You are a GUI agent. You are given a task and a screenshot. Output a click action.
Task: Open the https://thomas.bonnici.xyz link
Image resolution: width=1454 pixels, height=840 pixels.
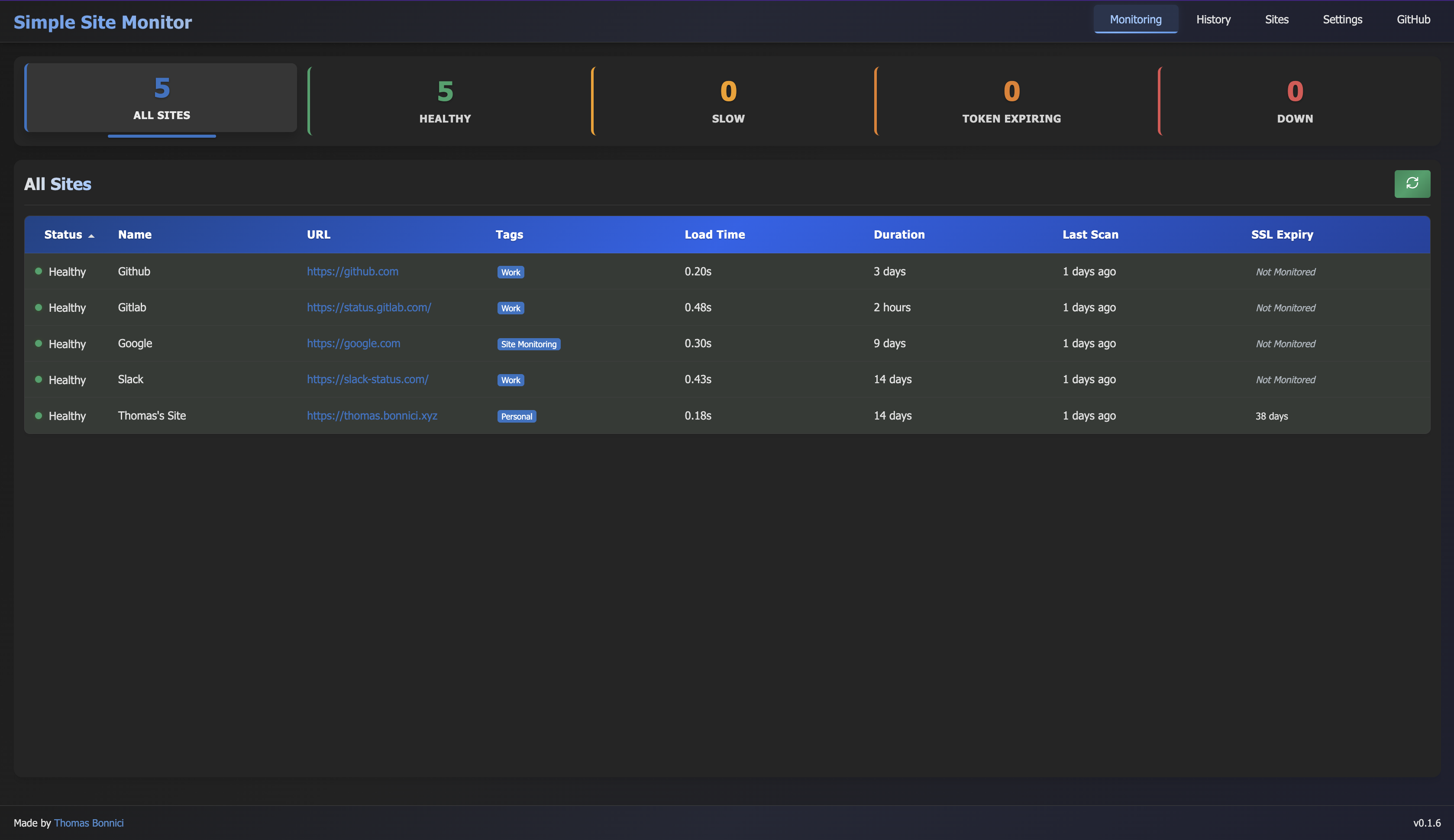point(372,415)
